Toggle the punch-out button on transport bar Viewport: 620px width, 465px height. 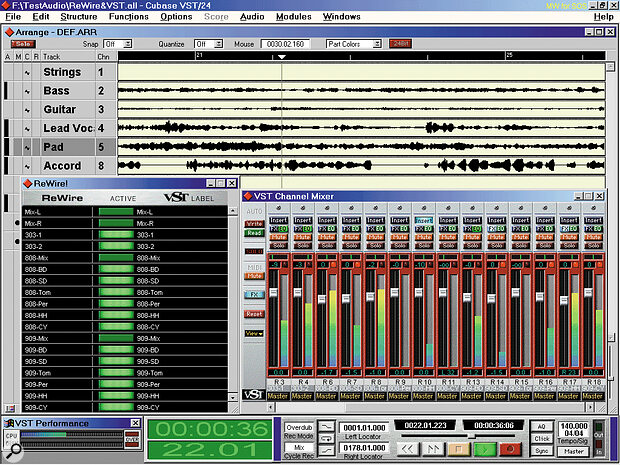coord(327,451)
